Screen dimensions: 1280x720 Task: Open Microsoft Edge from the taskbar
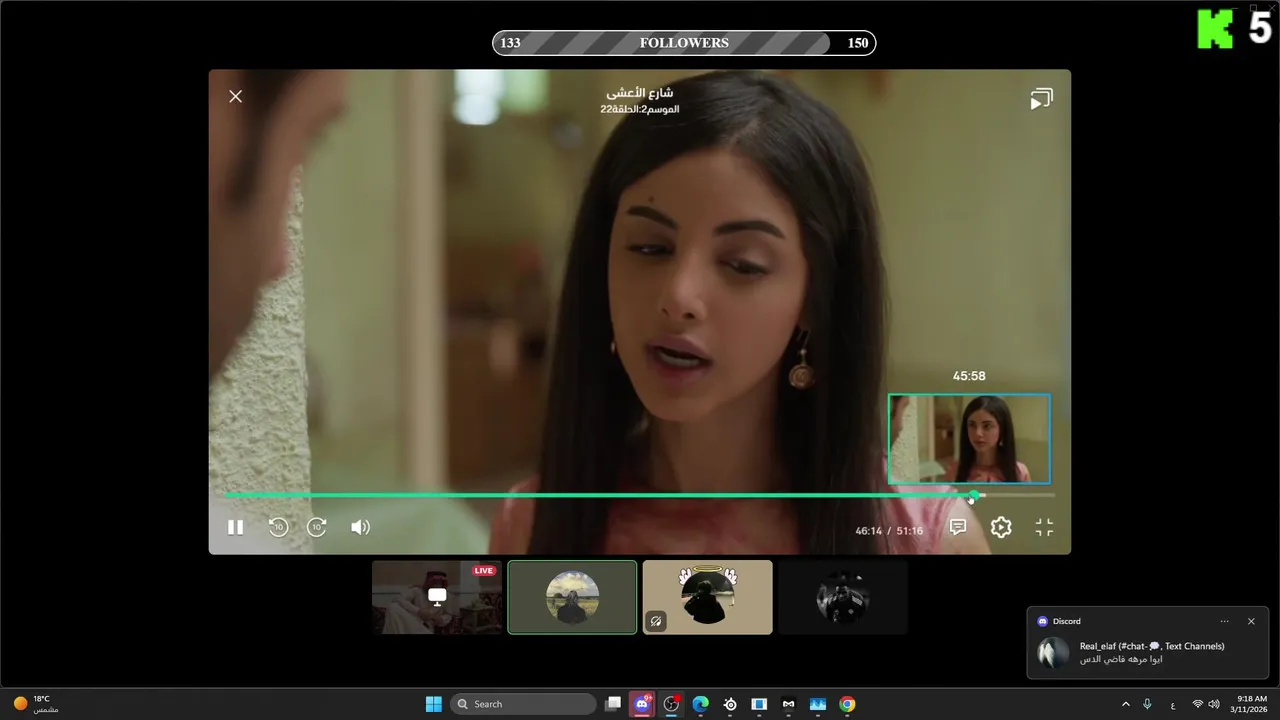point(700,704)
